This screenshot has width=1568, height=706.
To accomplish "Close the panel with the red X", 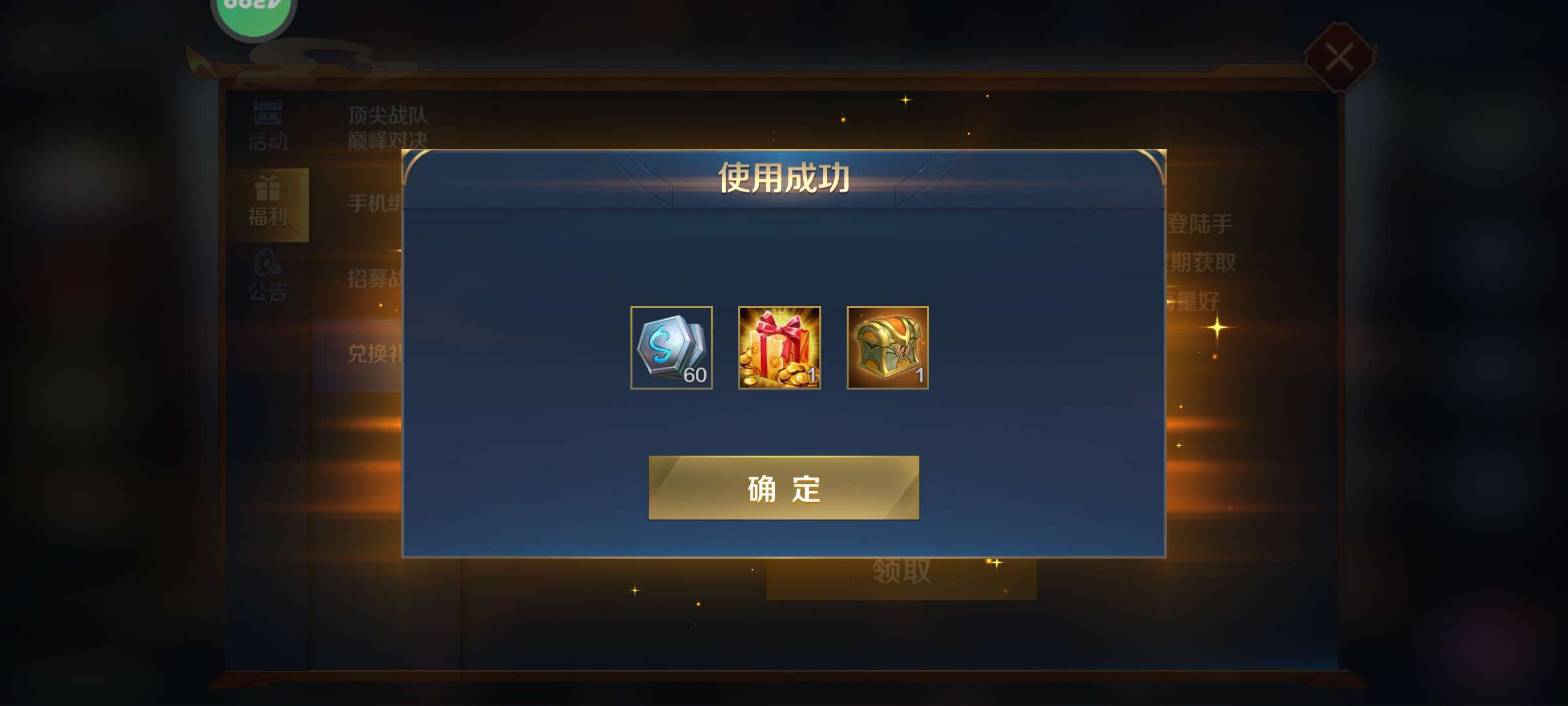I will click(1340, 58).
